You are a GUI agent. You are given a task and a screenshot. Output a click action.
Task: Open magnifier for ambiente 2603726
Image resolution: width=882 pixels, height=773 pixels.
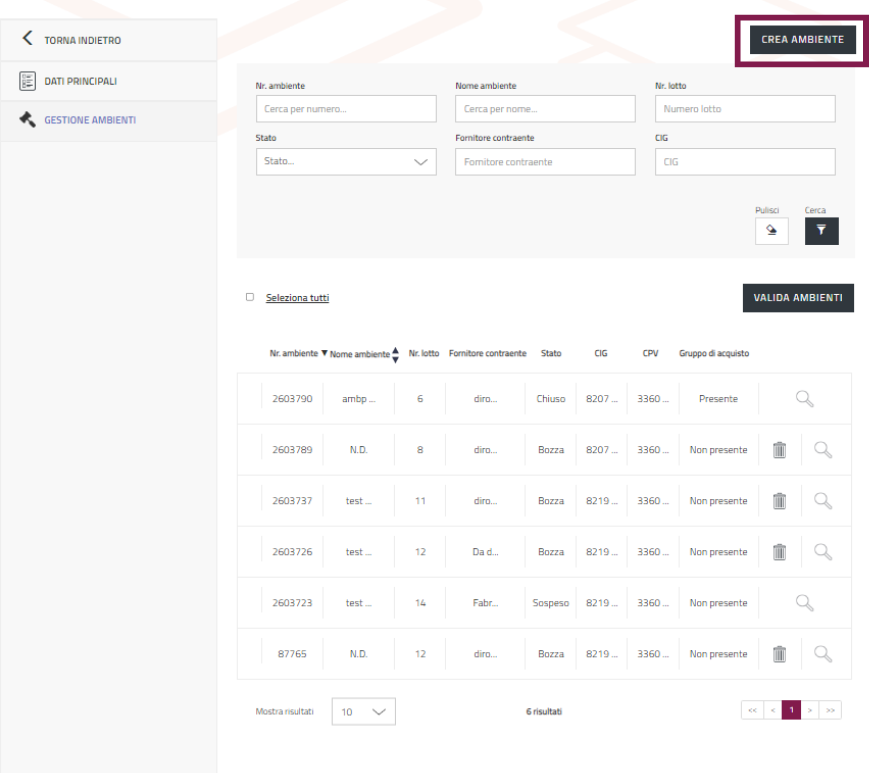823,552
